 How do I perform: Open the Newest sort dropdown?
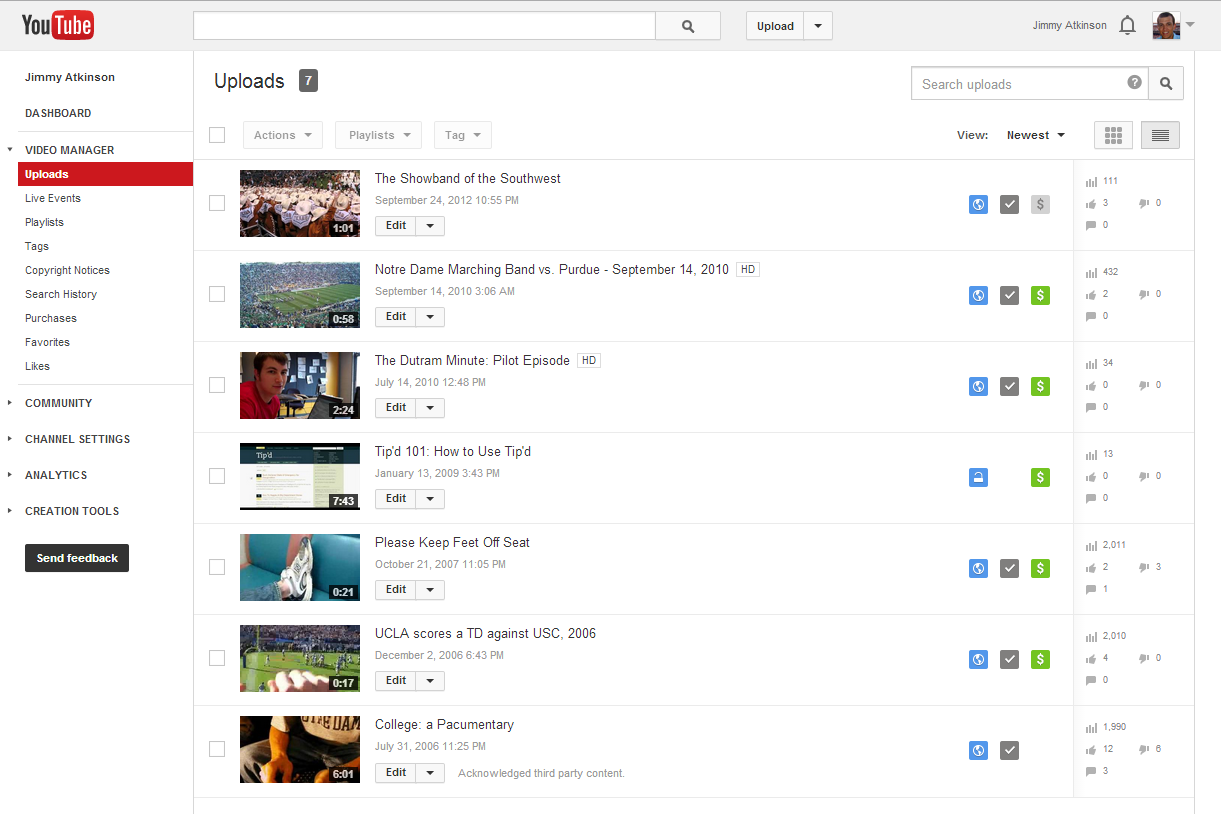[x=1035, y=135]
